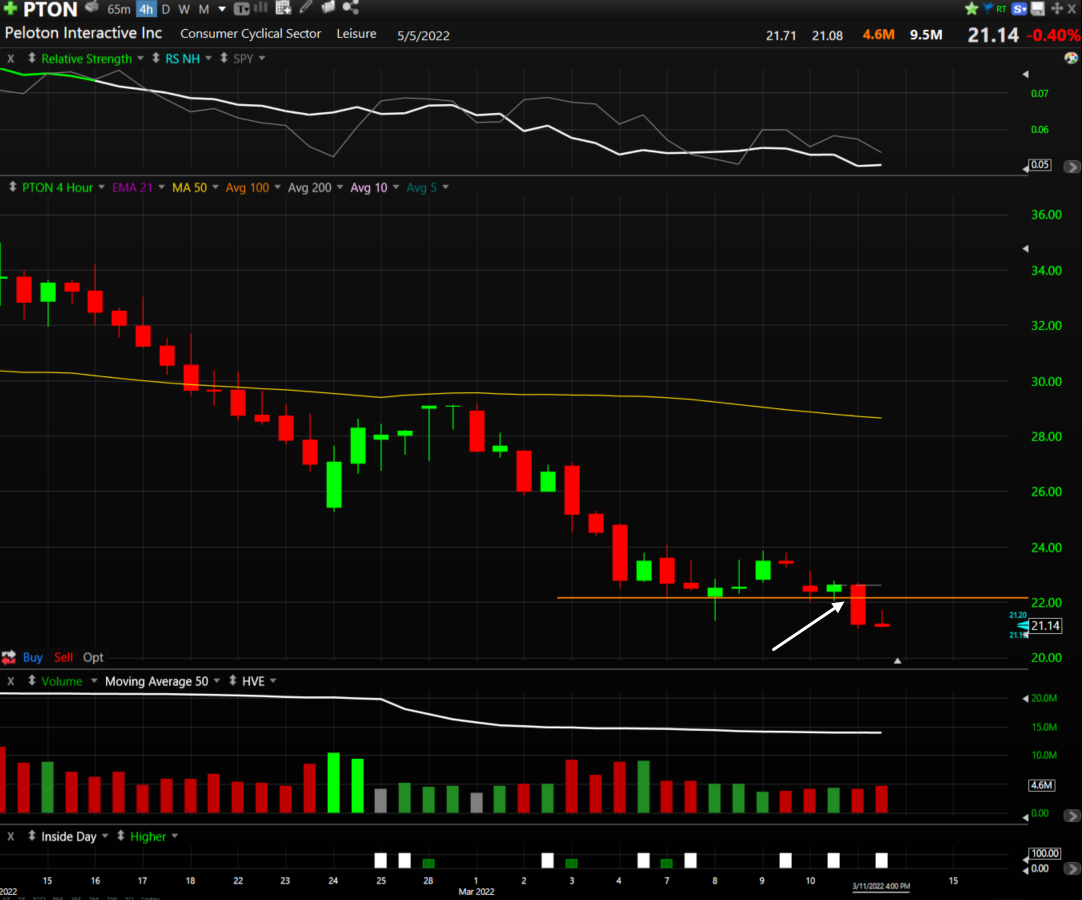1082x900 pixels.
Task: Click the 4.6M volume value box
Action: pos(1041,785)
